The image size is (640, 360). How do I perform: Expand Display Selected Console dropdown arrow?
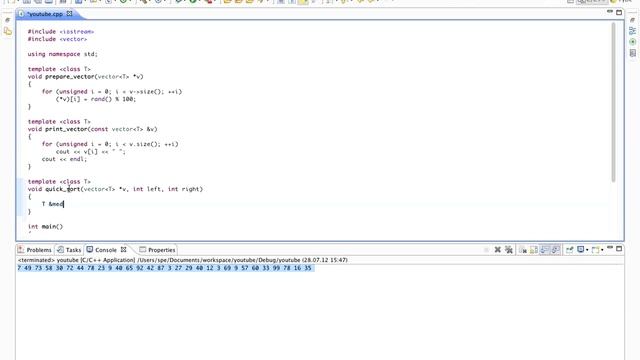click(x=587, y=250)
